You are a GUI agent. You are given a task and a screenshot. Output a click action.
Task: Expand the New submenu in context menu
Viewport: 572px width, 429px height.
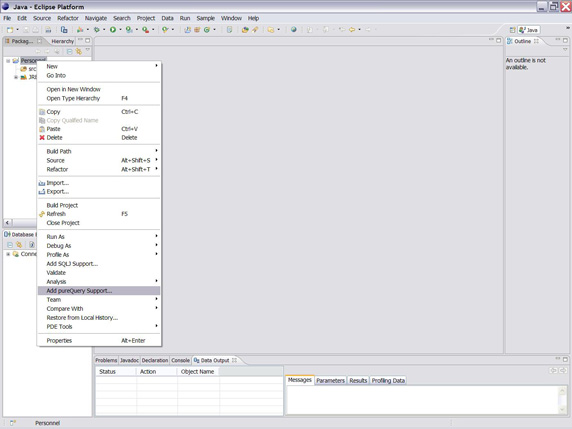click(98, 66)
